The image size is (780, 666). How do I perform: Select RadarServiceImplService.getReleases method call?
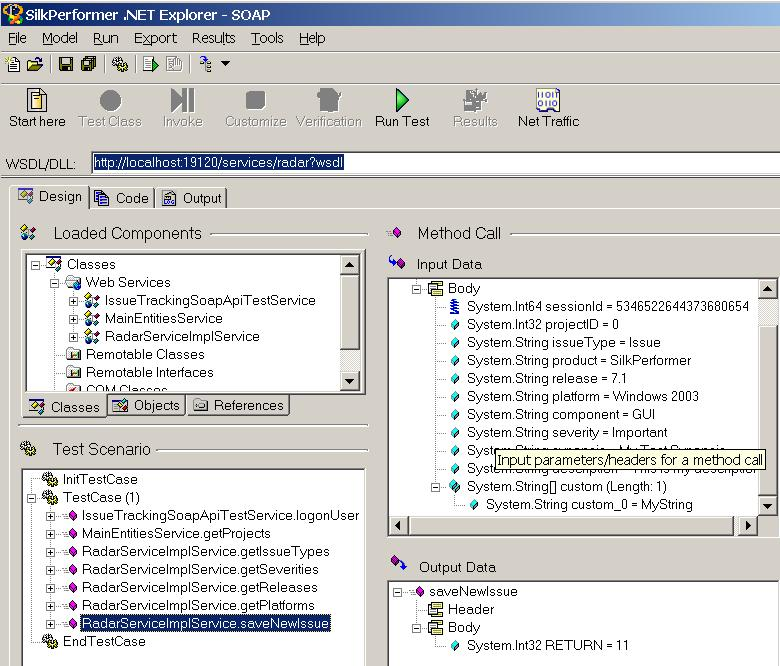click(x=199, y=587)
